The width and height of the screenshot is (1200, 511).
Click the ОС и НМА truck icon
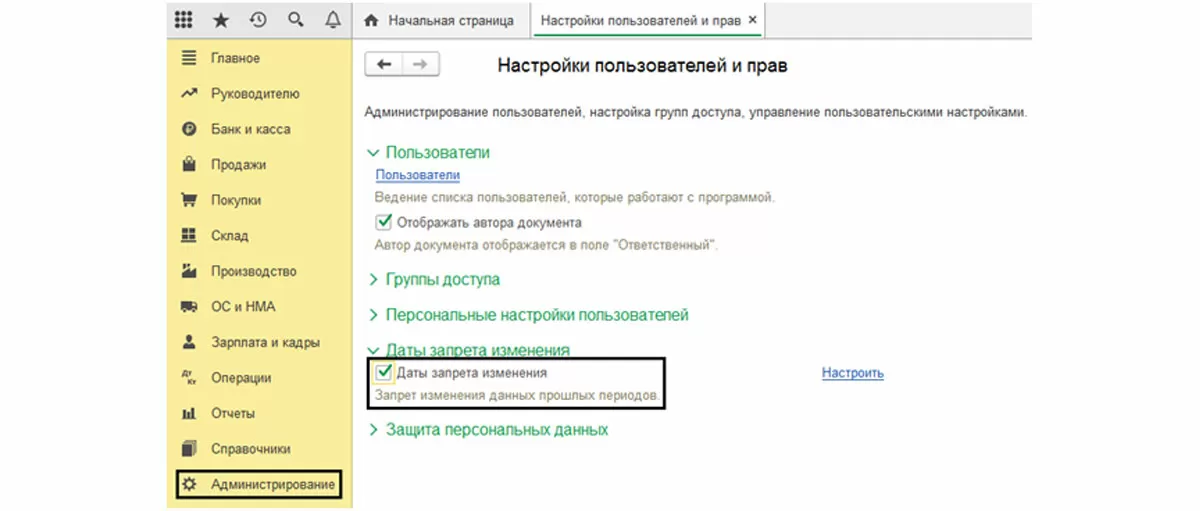pyautogui.click(x=188, y=307)
